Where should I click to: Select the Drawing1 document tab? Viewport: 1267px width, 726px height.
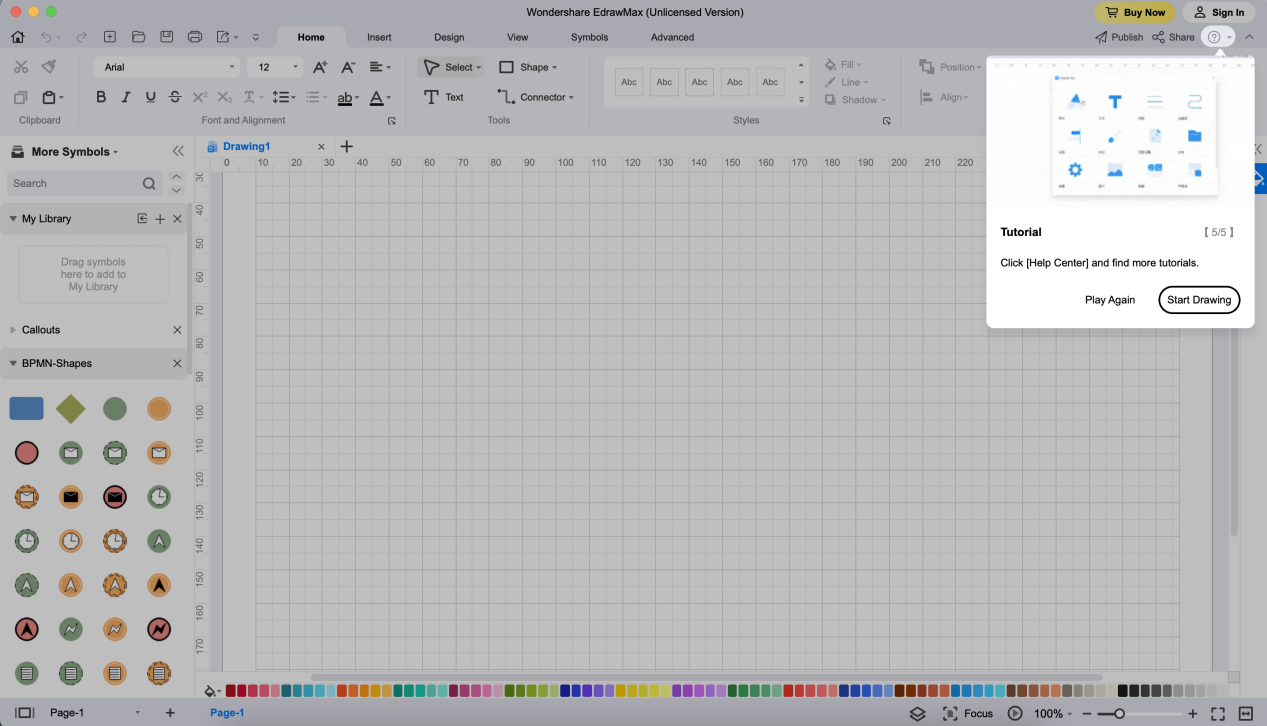(x=246, y=147)
